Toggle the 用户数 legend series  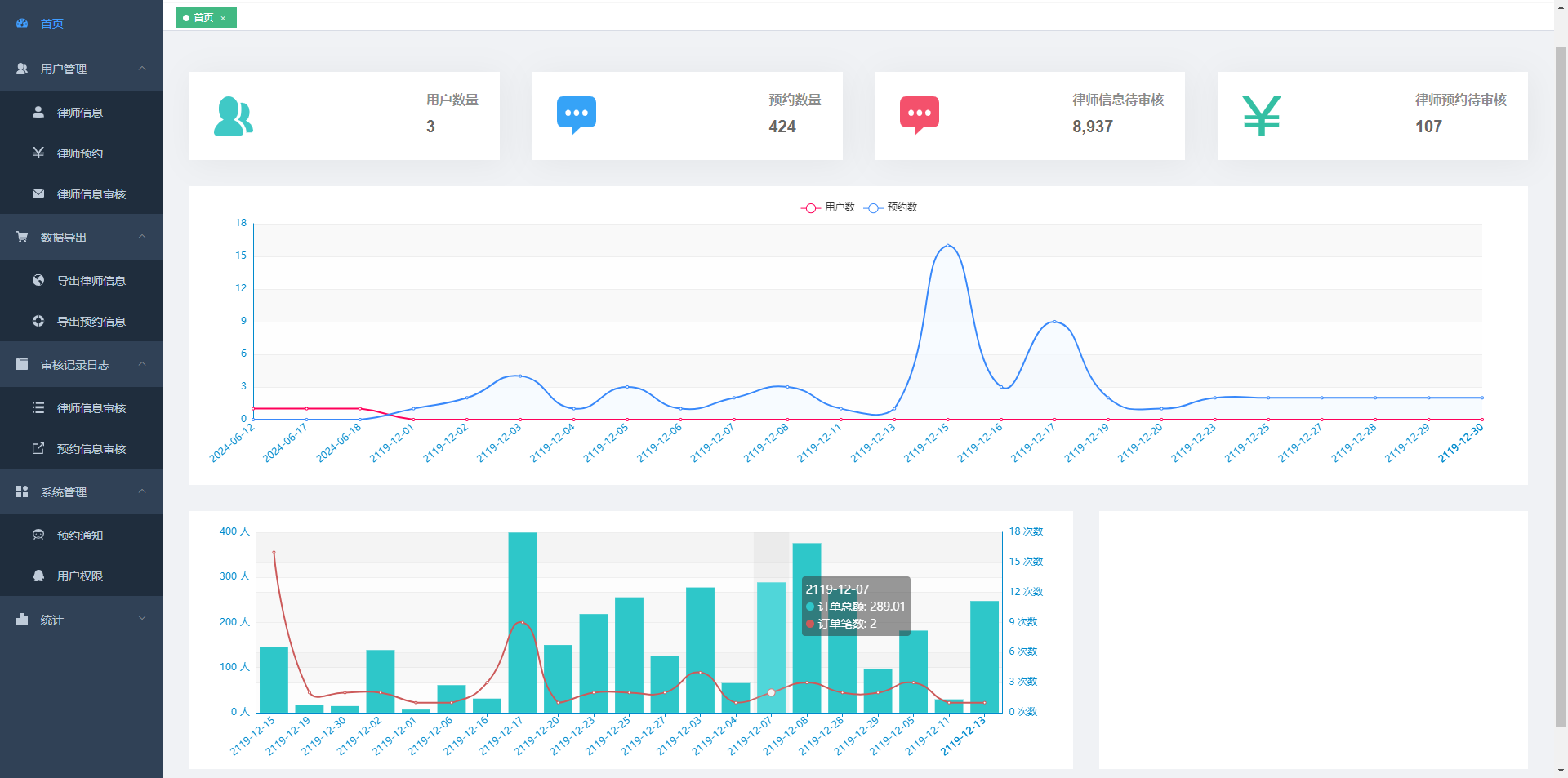tap(827, 207)
